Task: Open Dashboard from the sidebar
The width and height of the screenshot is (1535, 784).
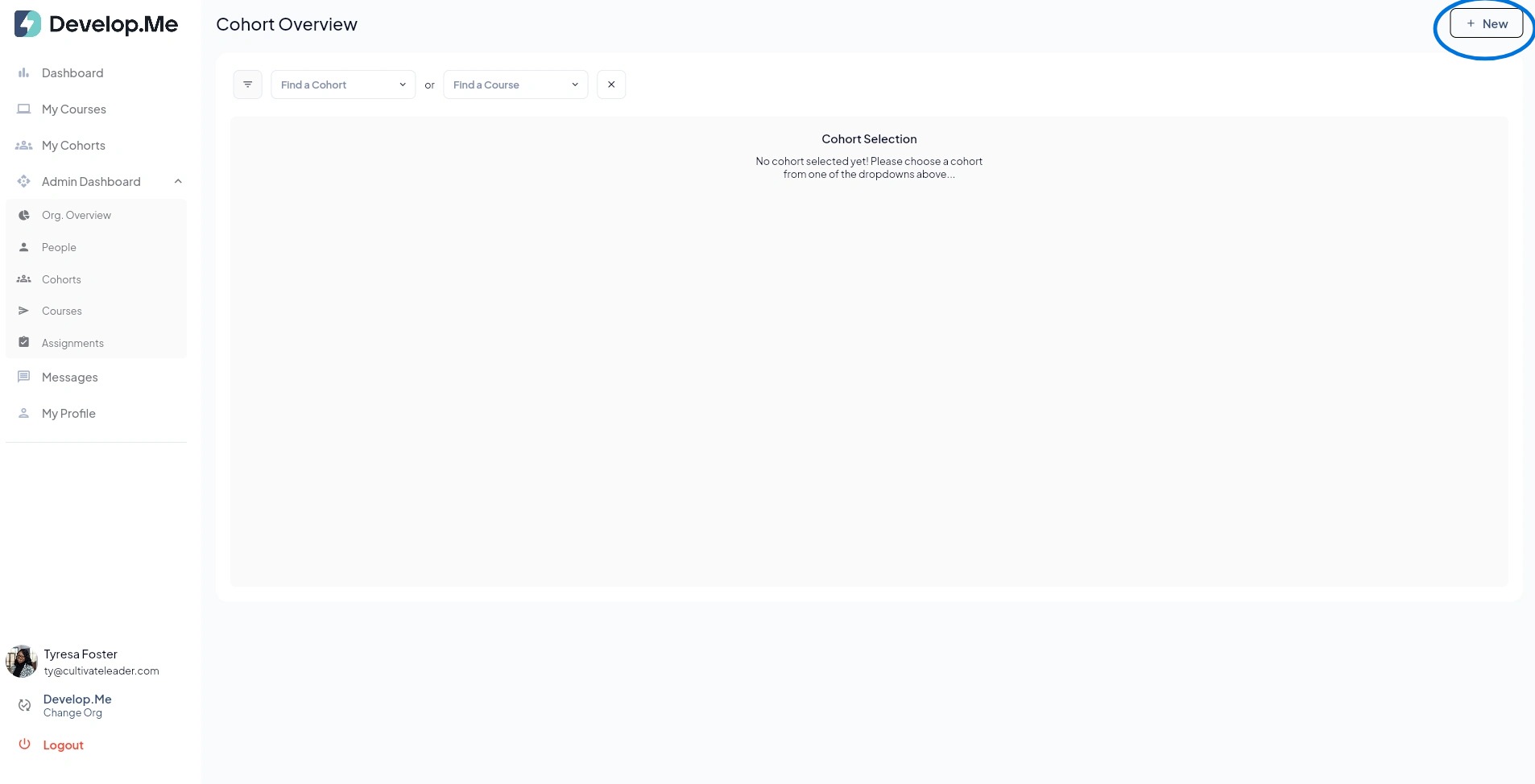Action: (x=72, y=73)
